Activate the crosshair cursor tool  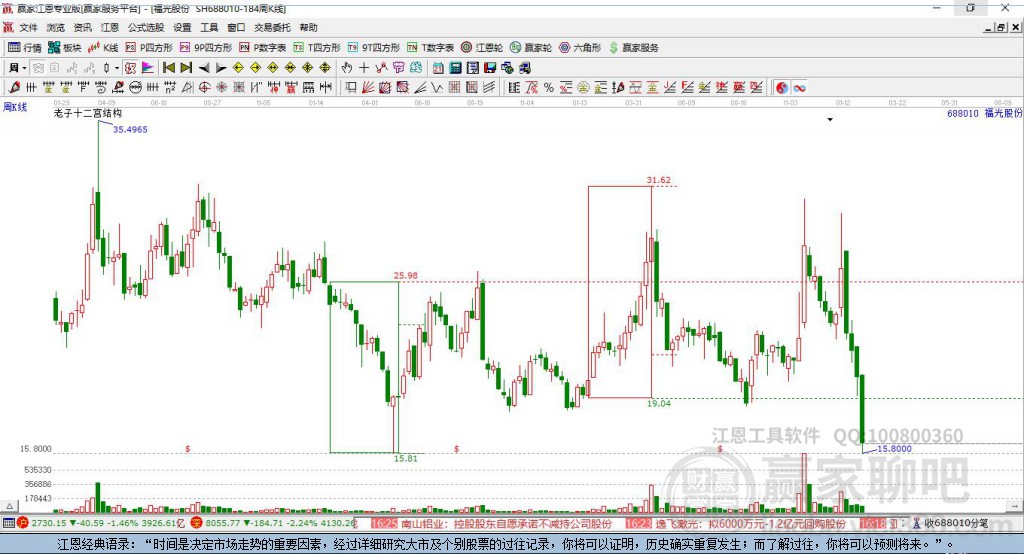tap(364, 68)
